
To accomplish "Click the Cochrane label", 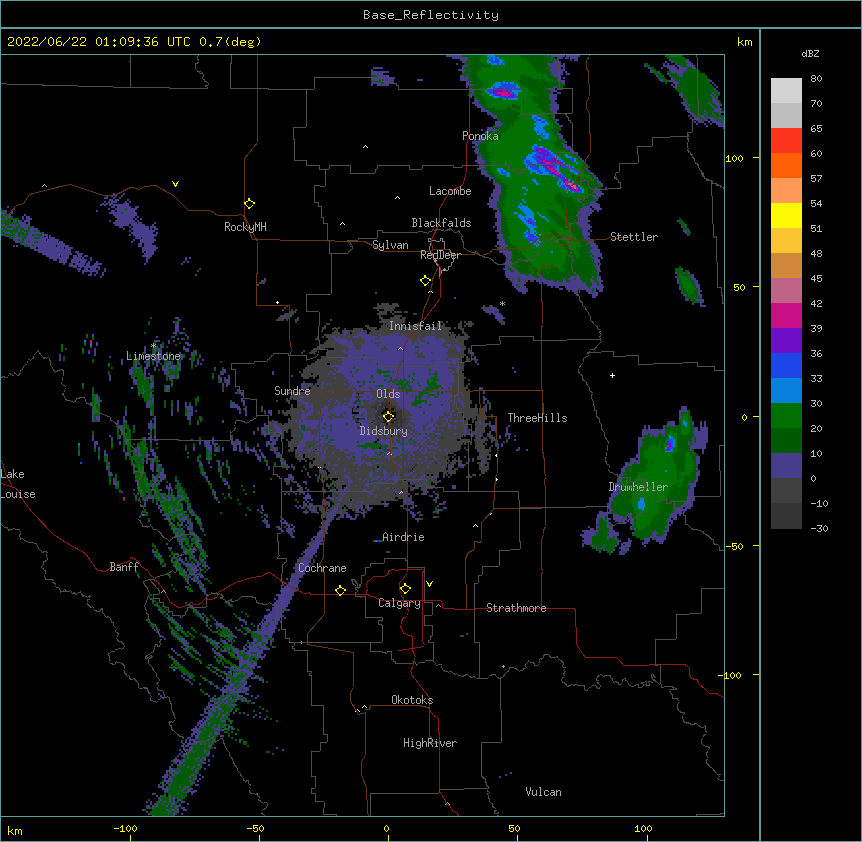I will 322,568.
